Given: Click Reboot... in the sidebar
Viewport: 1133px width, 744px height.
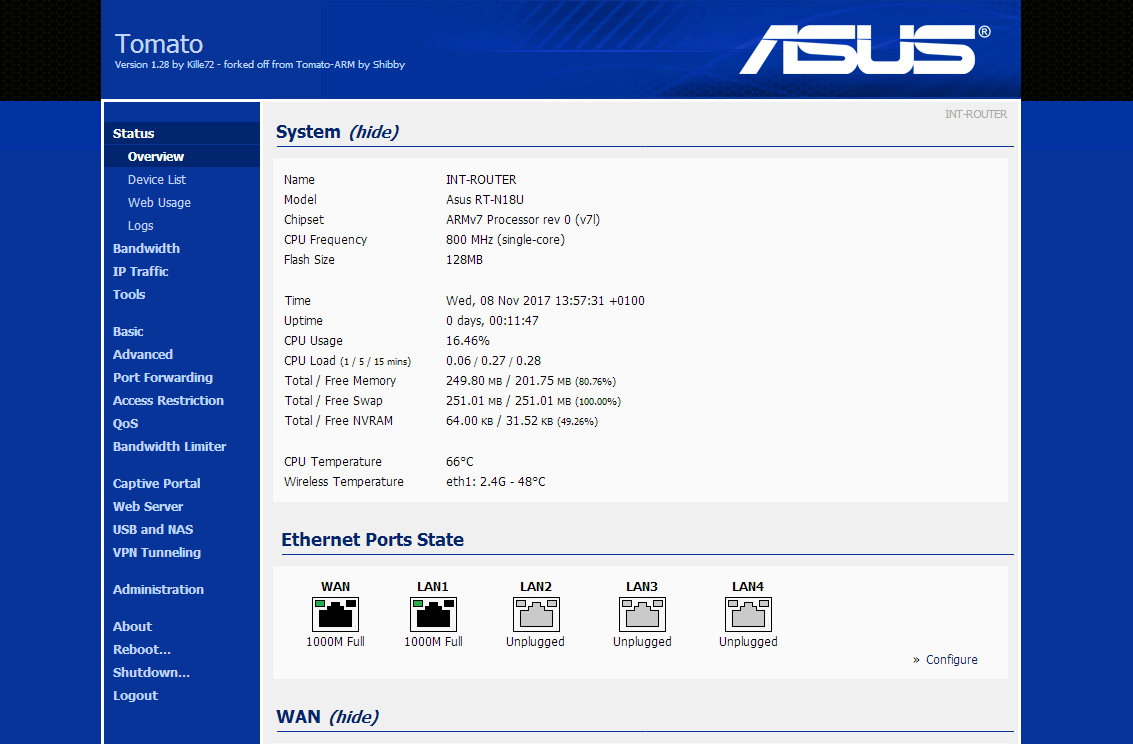Looking at the screenshot, I should (142, 649).
